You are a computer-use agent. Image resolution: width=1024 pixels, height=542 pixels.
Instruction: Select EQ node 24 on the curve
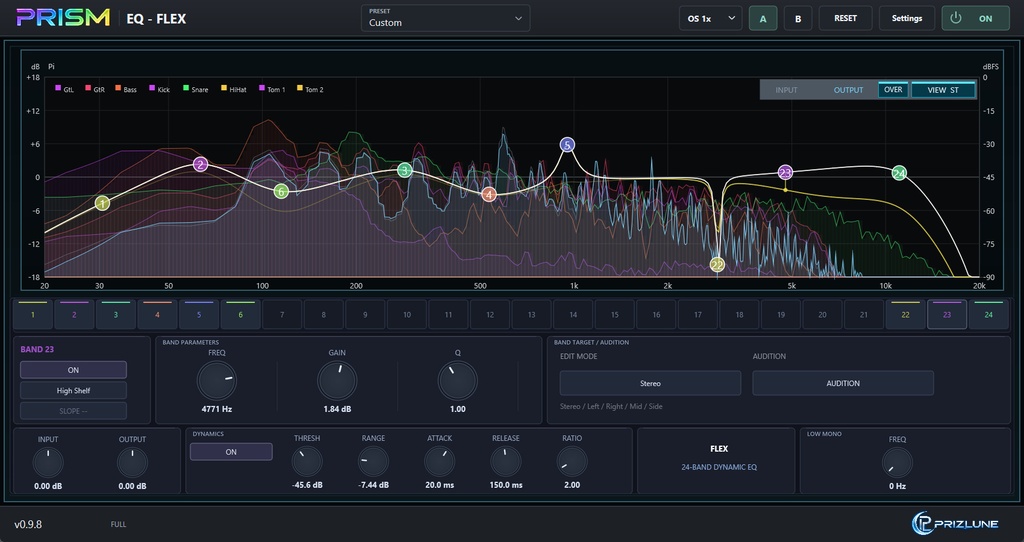pos(899,173)
